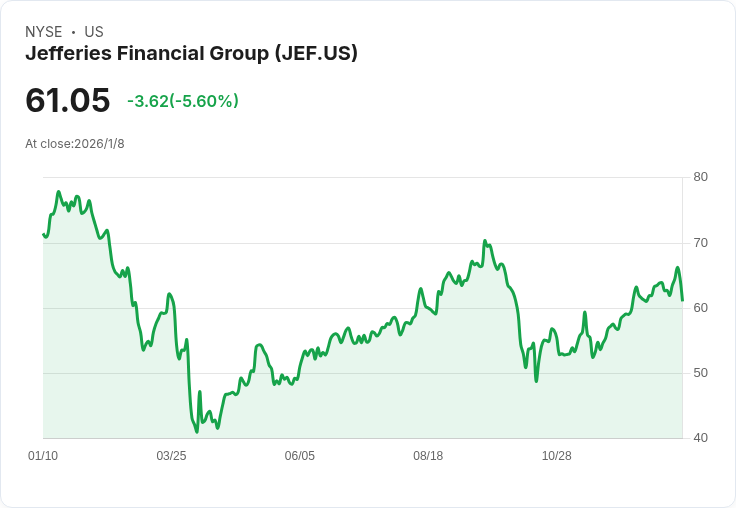
Task: Click the At close:2026/1/8 timestamp
Action: coord(75,144)
